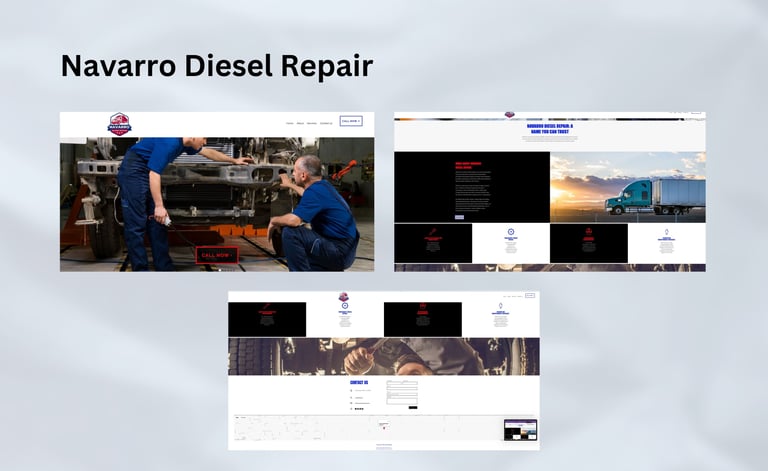
Task: Click red heading in black about panel
Action: [468, 165]
